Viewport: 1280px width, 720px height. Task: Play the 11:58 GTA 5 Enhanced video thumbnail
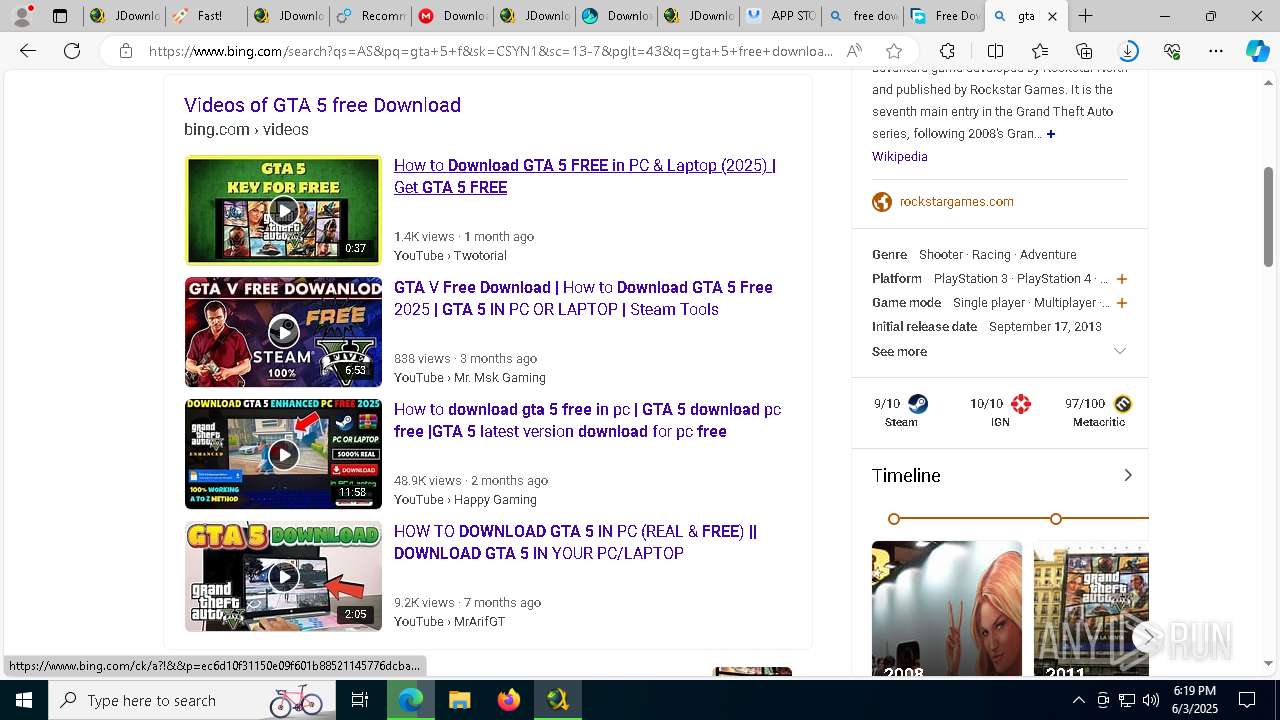283,454
